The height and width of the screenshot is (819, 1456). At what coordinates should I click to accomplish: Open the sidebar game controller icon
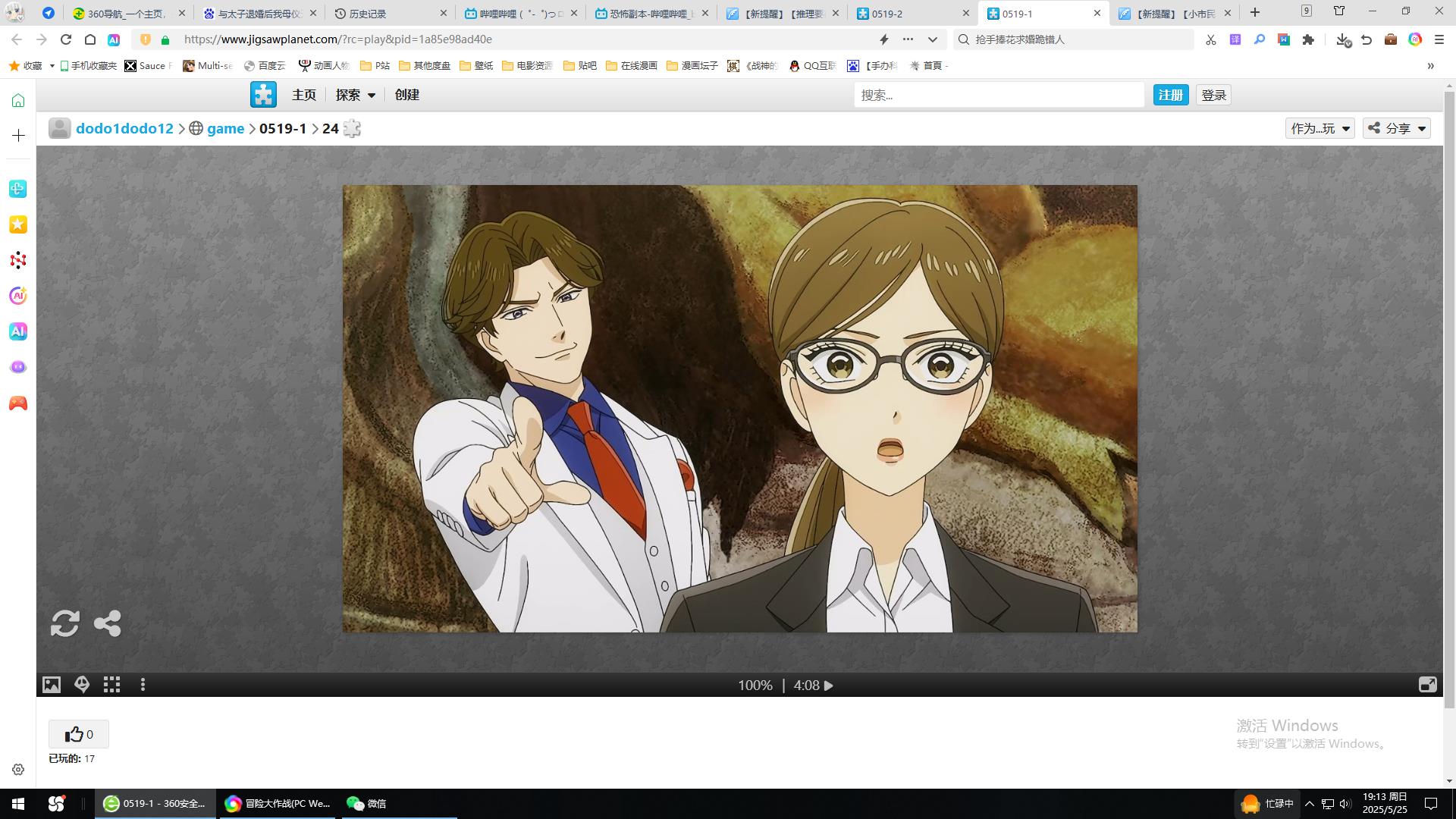point(18,403)
